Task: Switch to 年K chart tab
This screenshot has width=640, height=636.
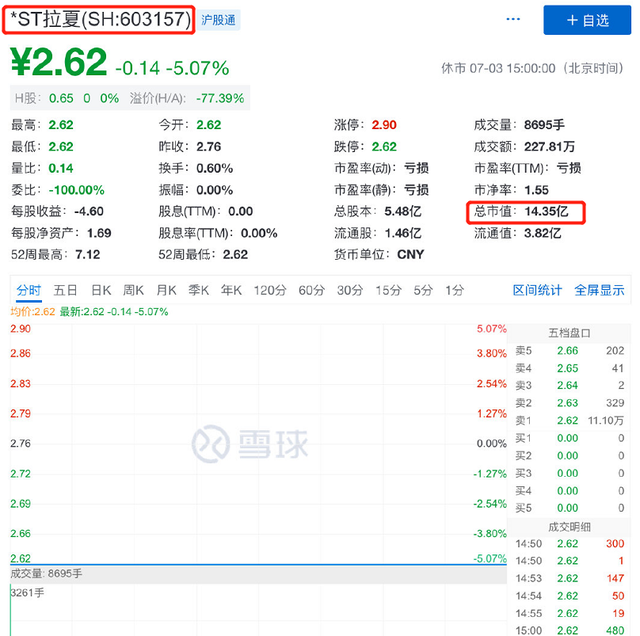Action: 231,290
